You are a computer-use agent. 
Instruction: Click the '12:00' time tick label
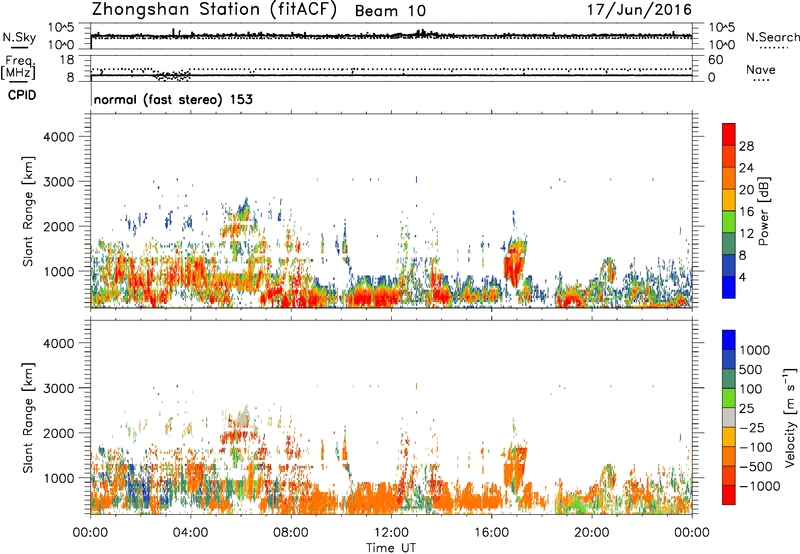[391, 533]
